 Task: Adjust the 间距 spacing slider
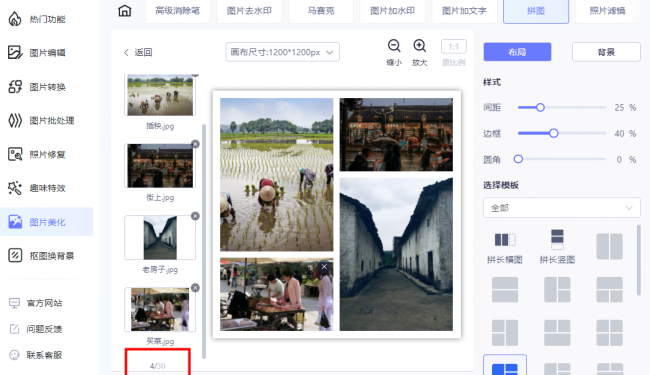[540, 108]
